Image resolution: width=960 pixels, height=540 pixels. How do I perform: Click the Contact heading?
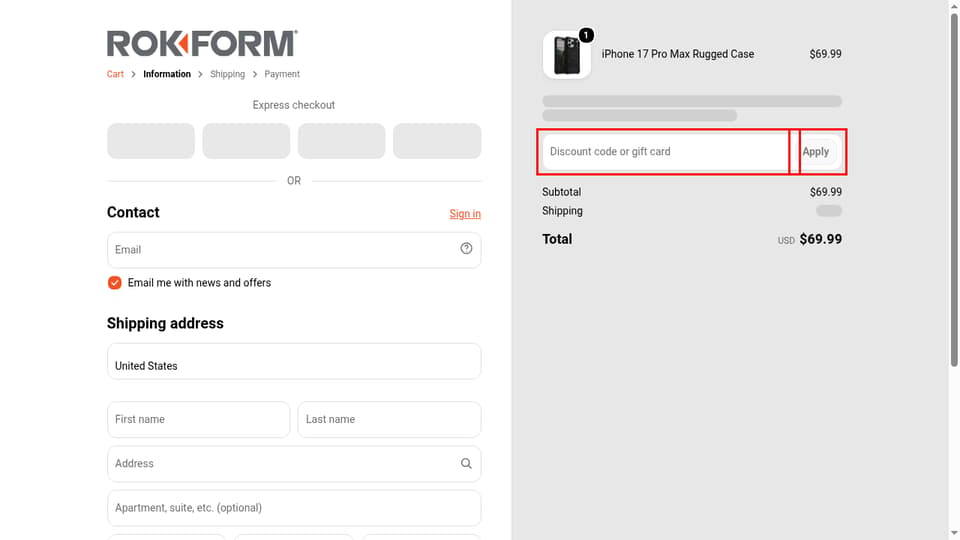[133, 212]
